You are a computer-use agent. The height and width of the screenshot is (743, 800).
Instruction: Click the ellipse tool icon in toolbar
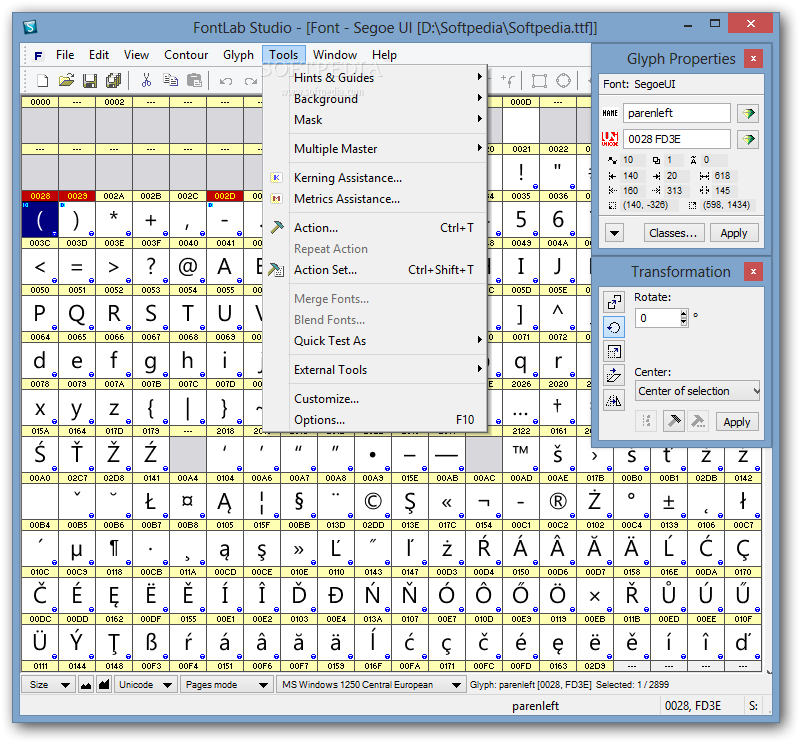(563, 81)
